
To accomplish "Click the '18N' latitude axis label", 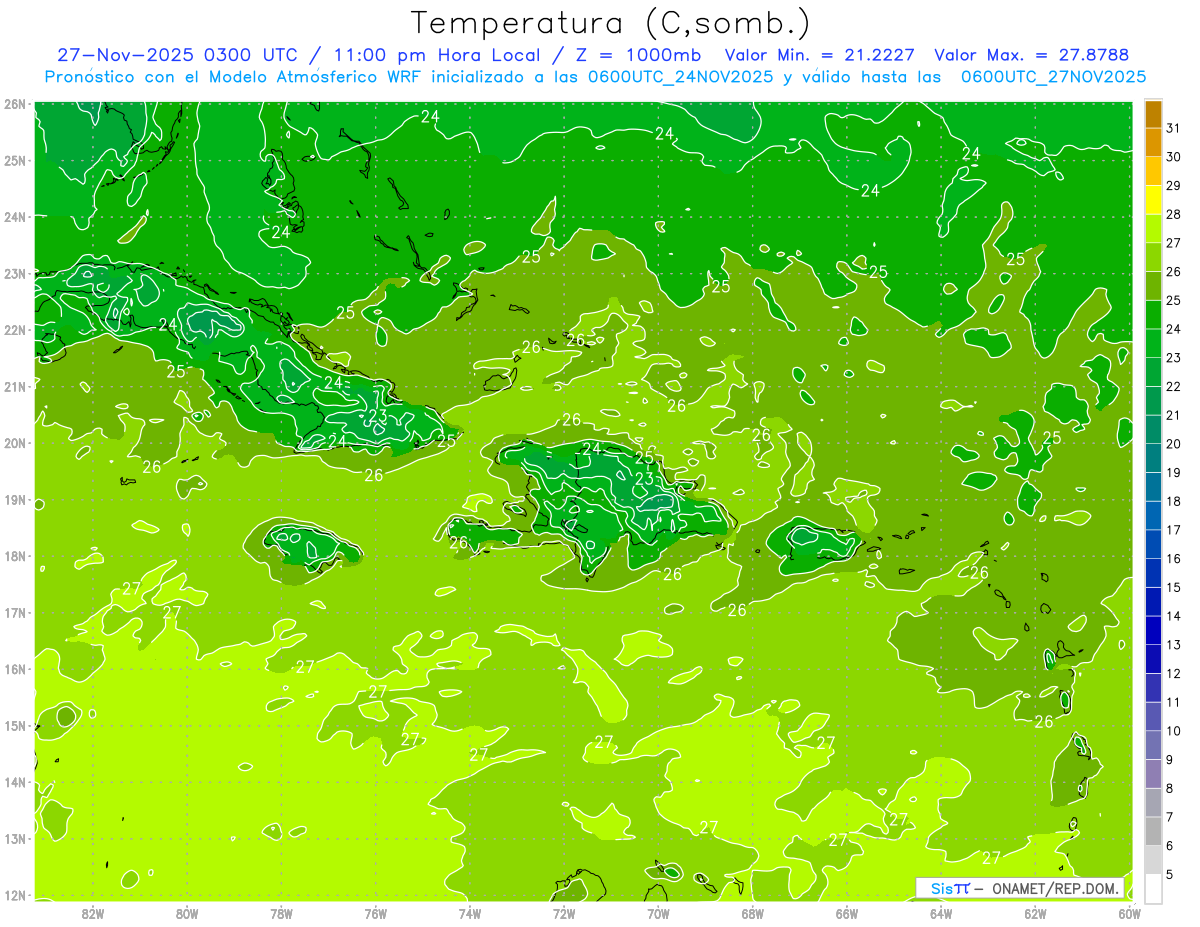I will [x=14, y=556].
